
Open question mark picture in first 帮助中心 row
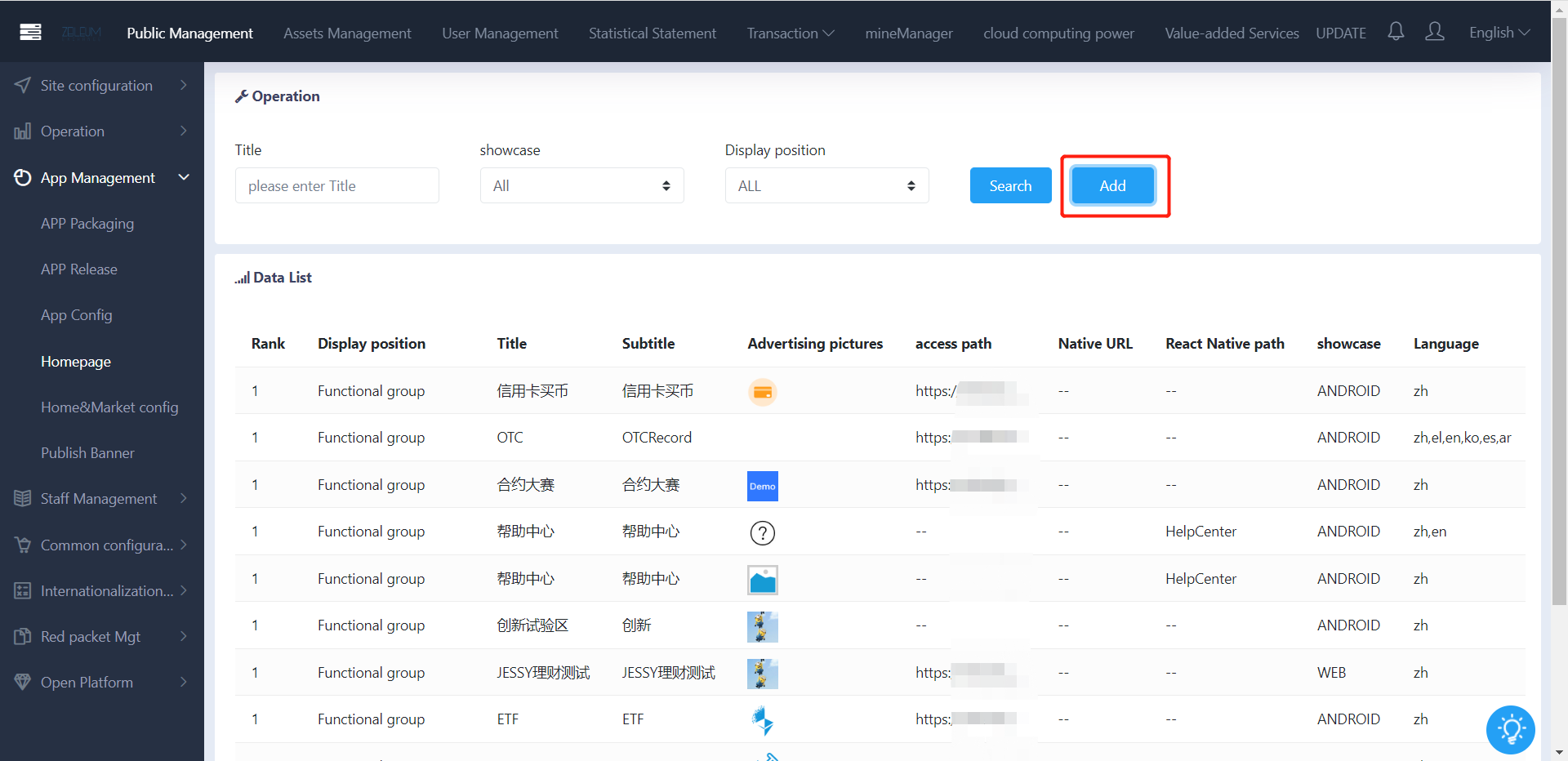(x=763, y=533)
